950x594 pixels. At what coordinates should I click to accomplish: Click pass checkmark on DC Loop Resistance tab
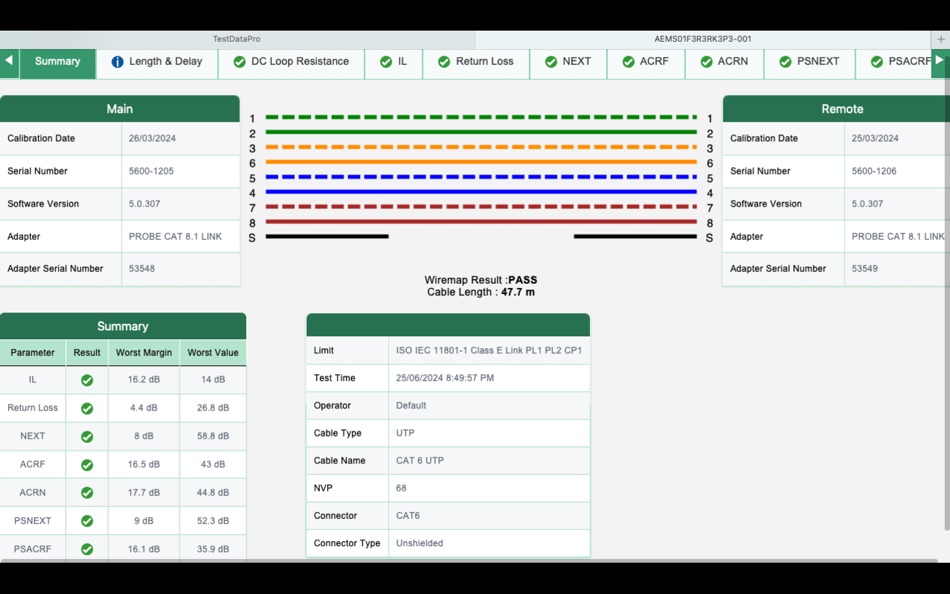click(239, 62)
